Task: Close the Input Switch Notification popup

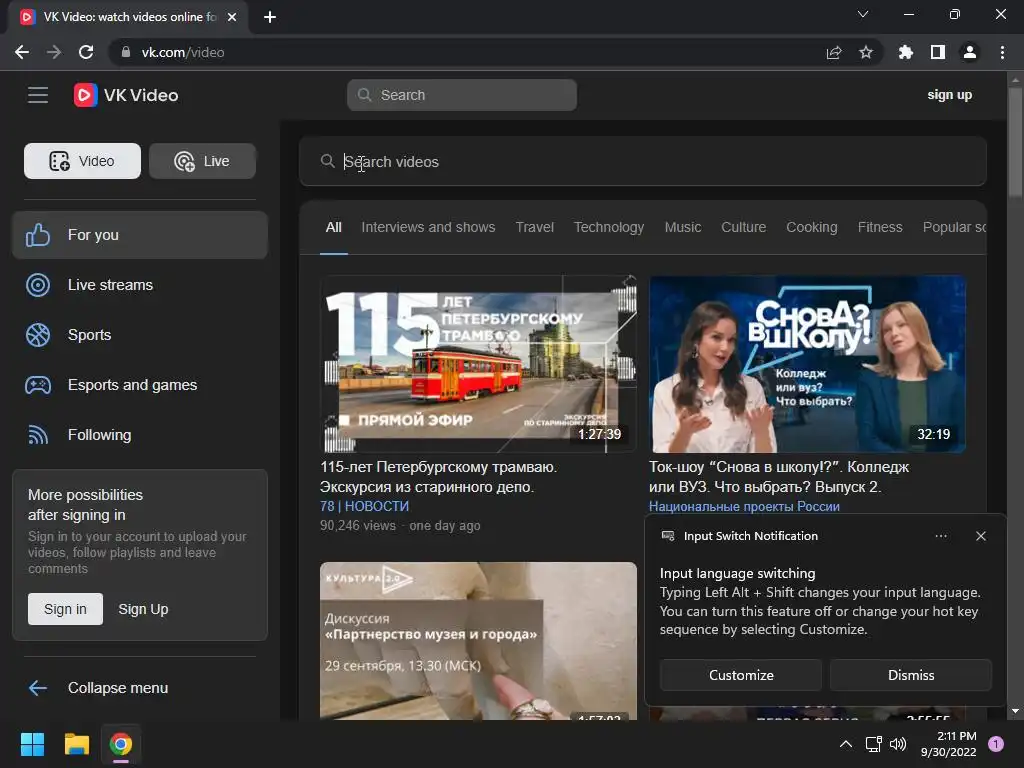Action: click(980, 536)
